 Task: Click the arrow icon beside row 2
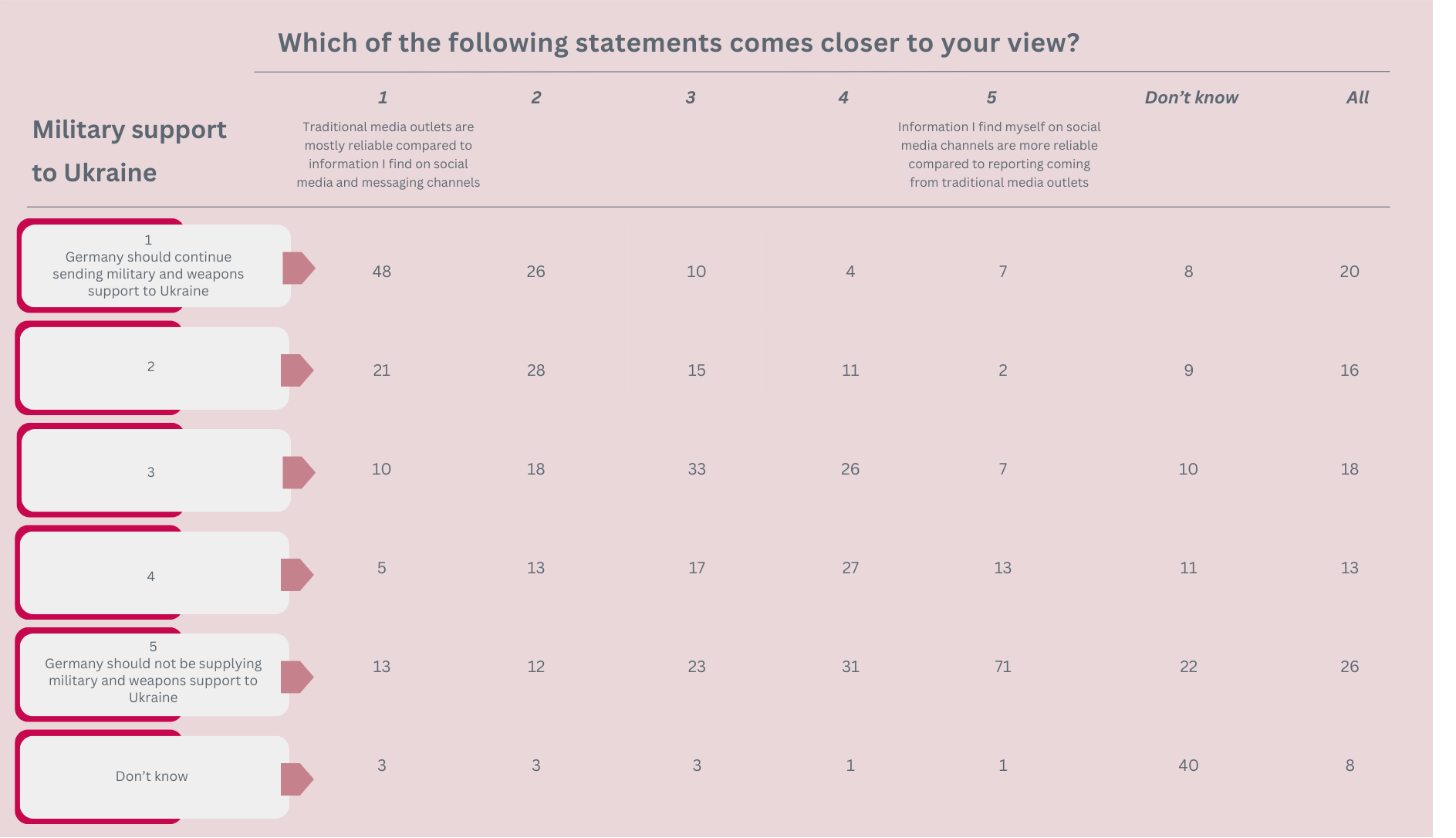click(297, 370)
